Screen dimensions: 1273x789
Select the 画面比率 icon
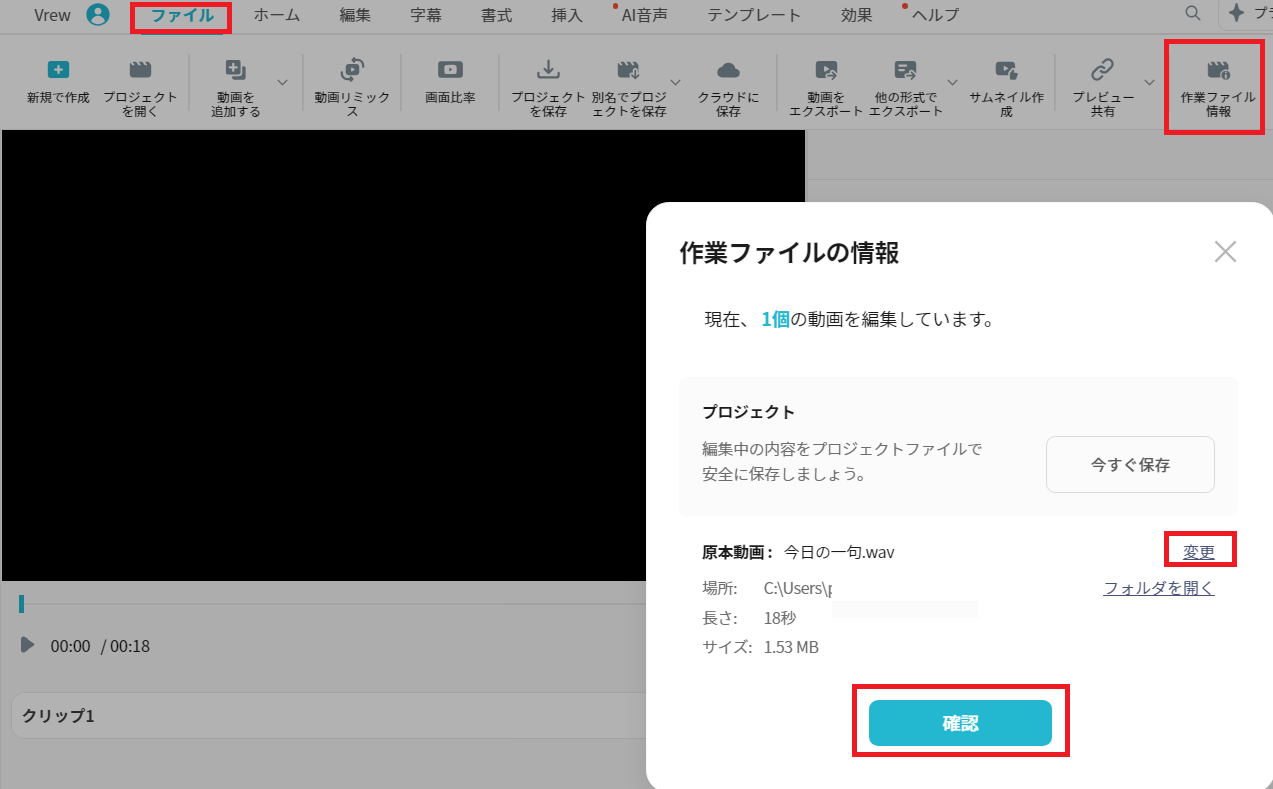pos(450,70)
